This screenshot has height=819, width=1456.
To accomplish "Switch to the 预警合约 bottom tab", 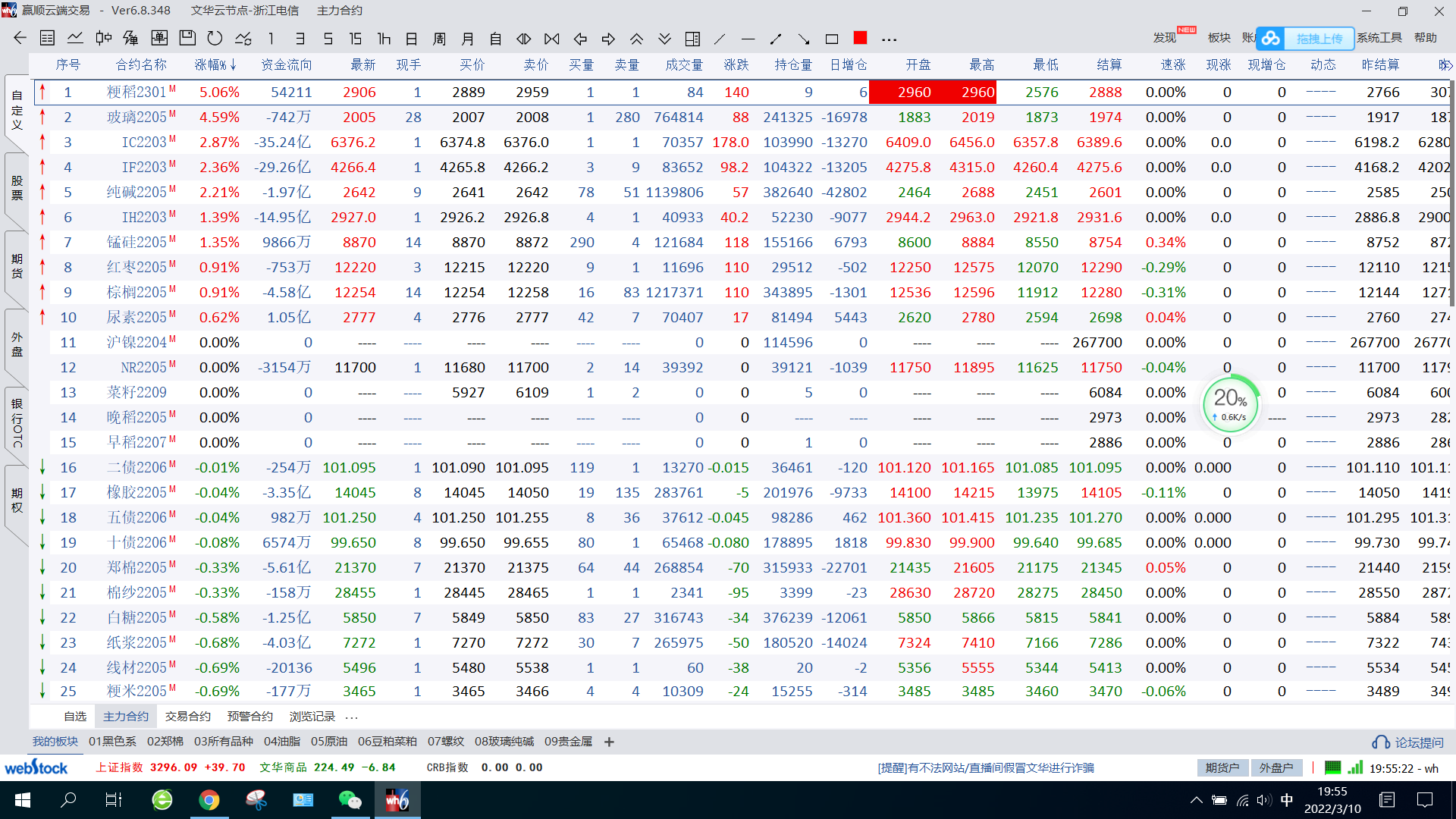I will point(250,716).
